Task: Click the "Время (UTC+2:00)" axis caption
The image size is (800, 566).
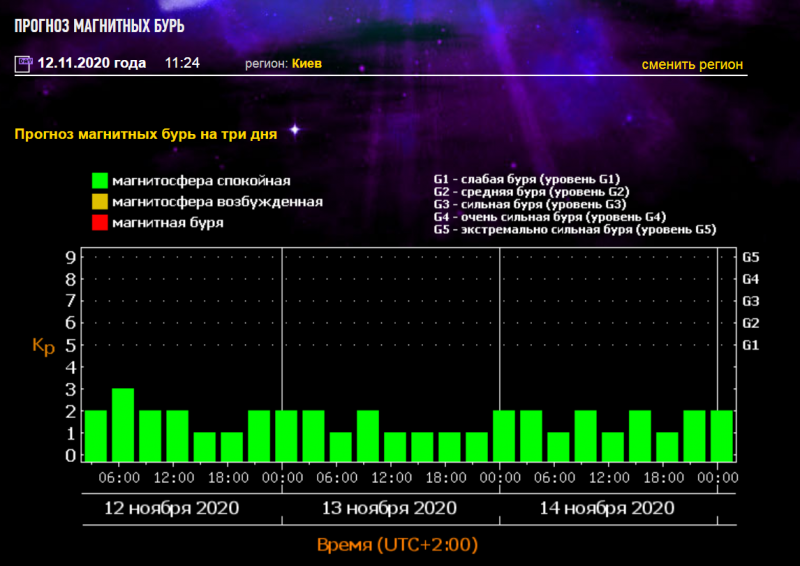Action: point(397,545)
